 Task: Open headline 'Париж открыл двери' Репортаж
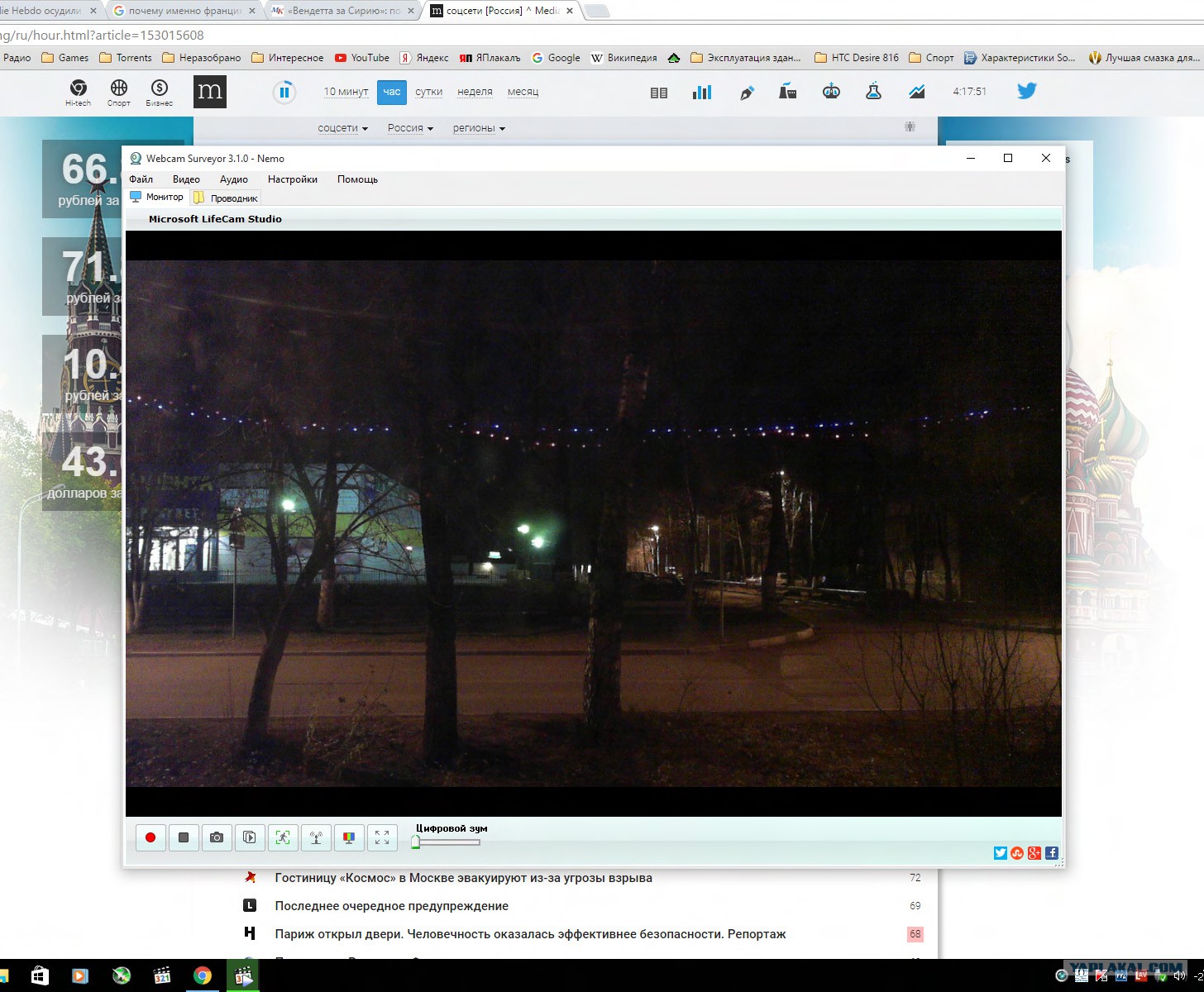point(530,934)
